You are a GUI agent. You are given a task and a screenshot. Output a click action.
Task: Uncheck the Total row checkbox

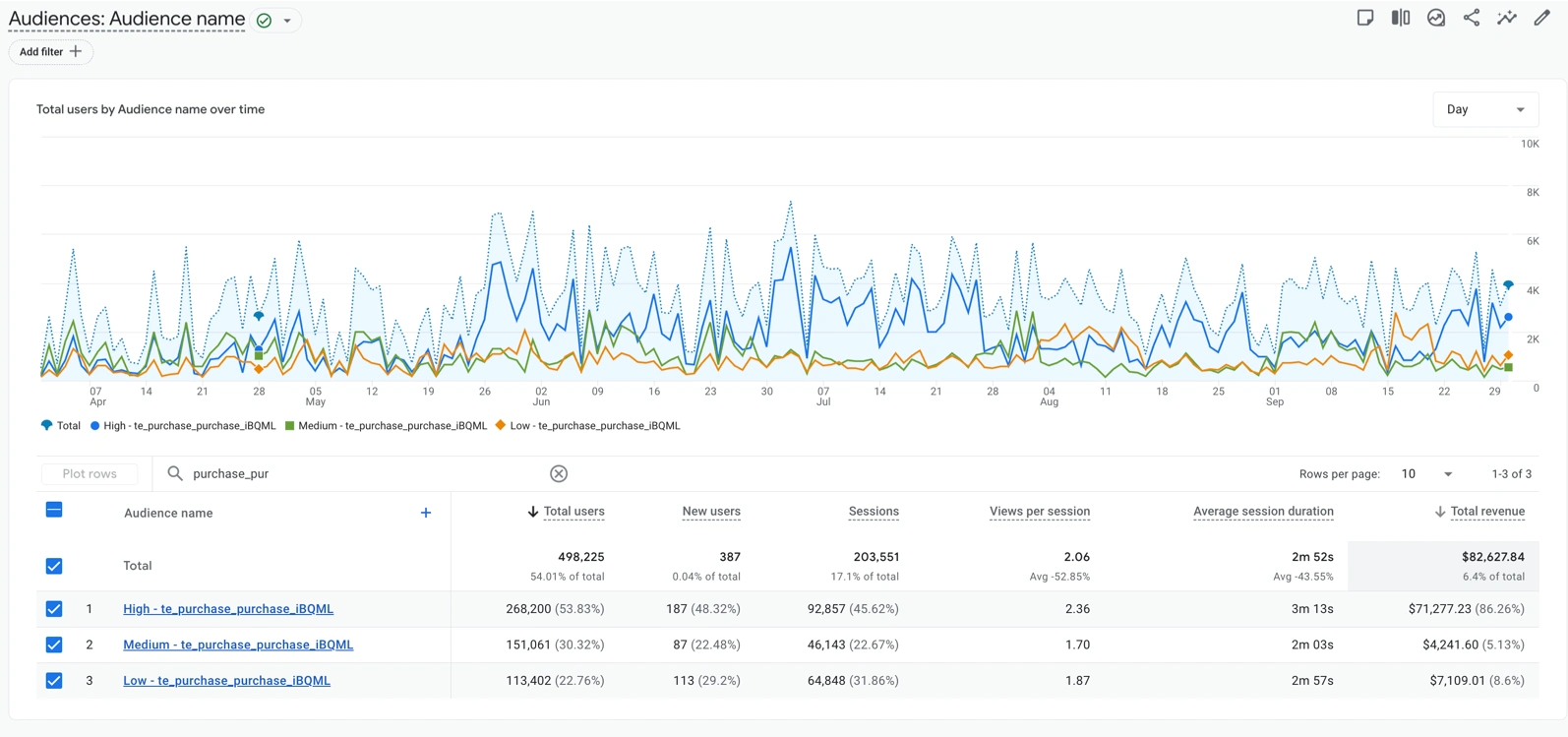point(54,566)
